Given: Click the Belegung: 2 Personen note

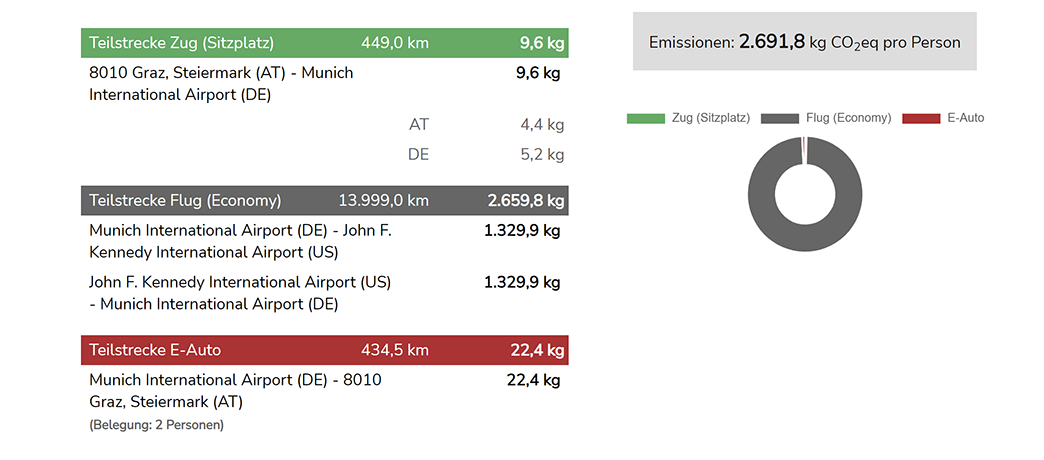Looking at the screenshot, I should [156, 425].
